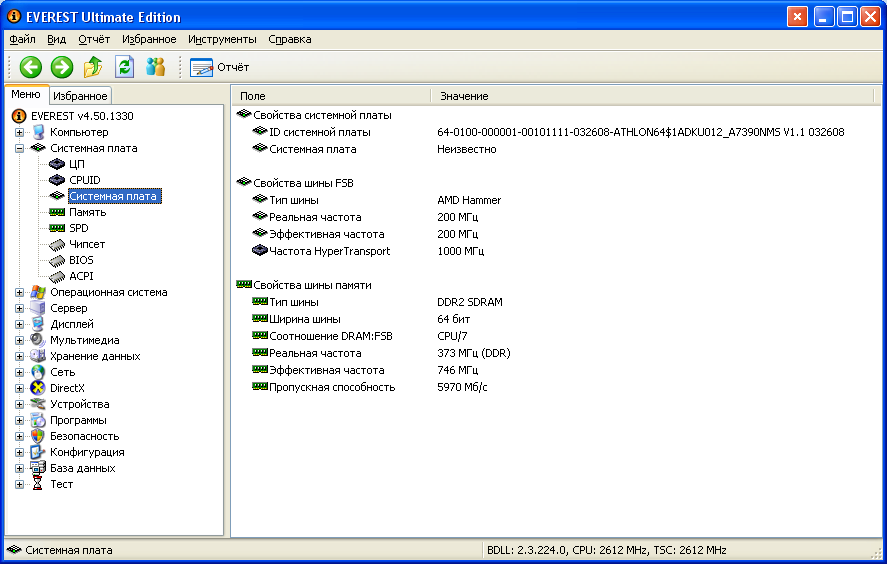Open the Файл menu

[23, 39]
